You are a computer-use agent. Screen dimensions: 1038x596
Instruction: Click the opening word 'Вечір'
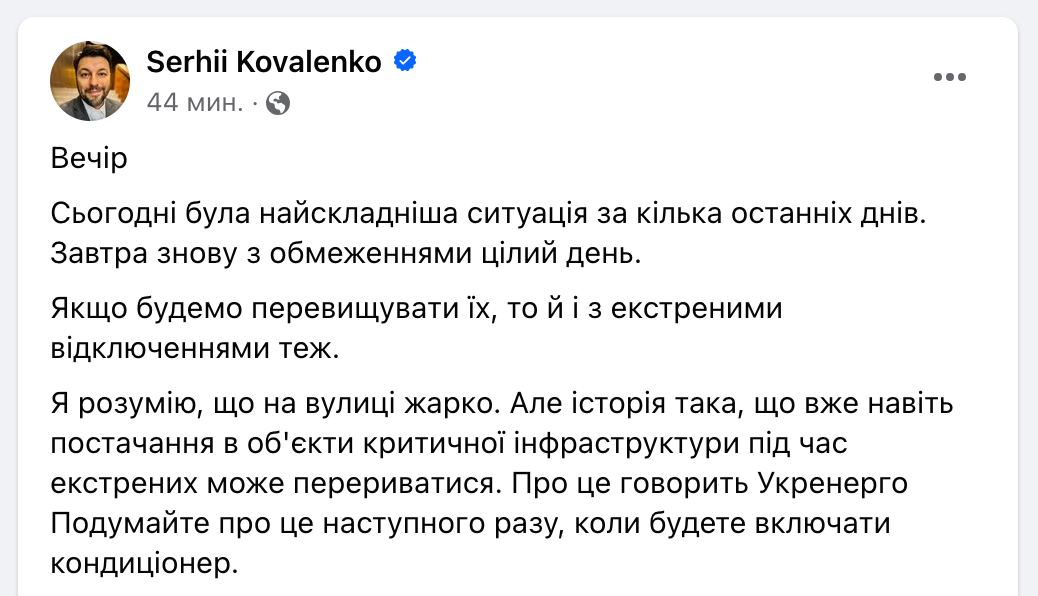pyautogui.click(x=88, y=159)
